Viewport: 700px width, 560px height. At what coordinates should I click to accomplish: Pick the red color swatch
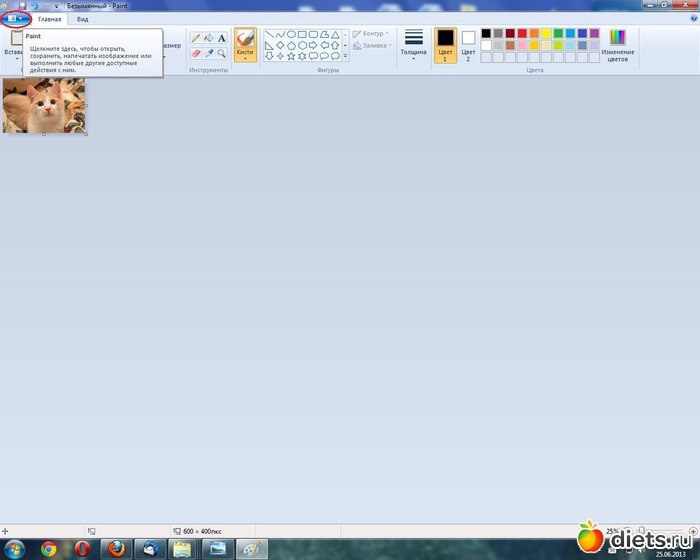click(x=522, y=33)
